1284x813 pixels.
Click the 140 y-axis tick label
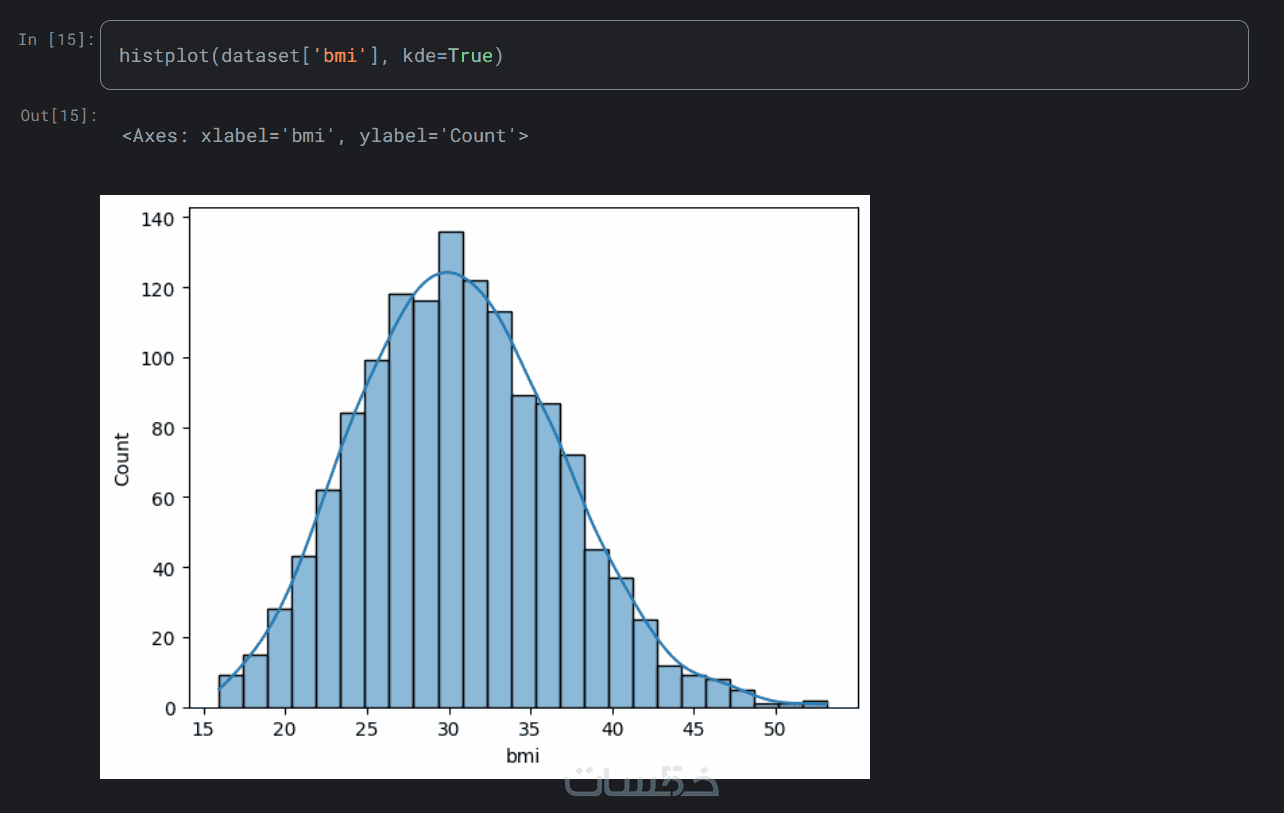point(160,218)
